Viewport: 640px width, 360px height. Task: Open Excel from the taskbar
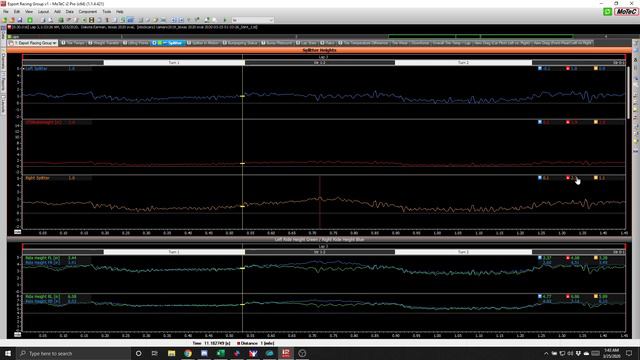point(220,353)
